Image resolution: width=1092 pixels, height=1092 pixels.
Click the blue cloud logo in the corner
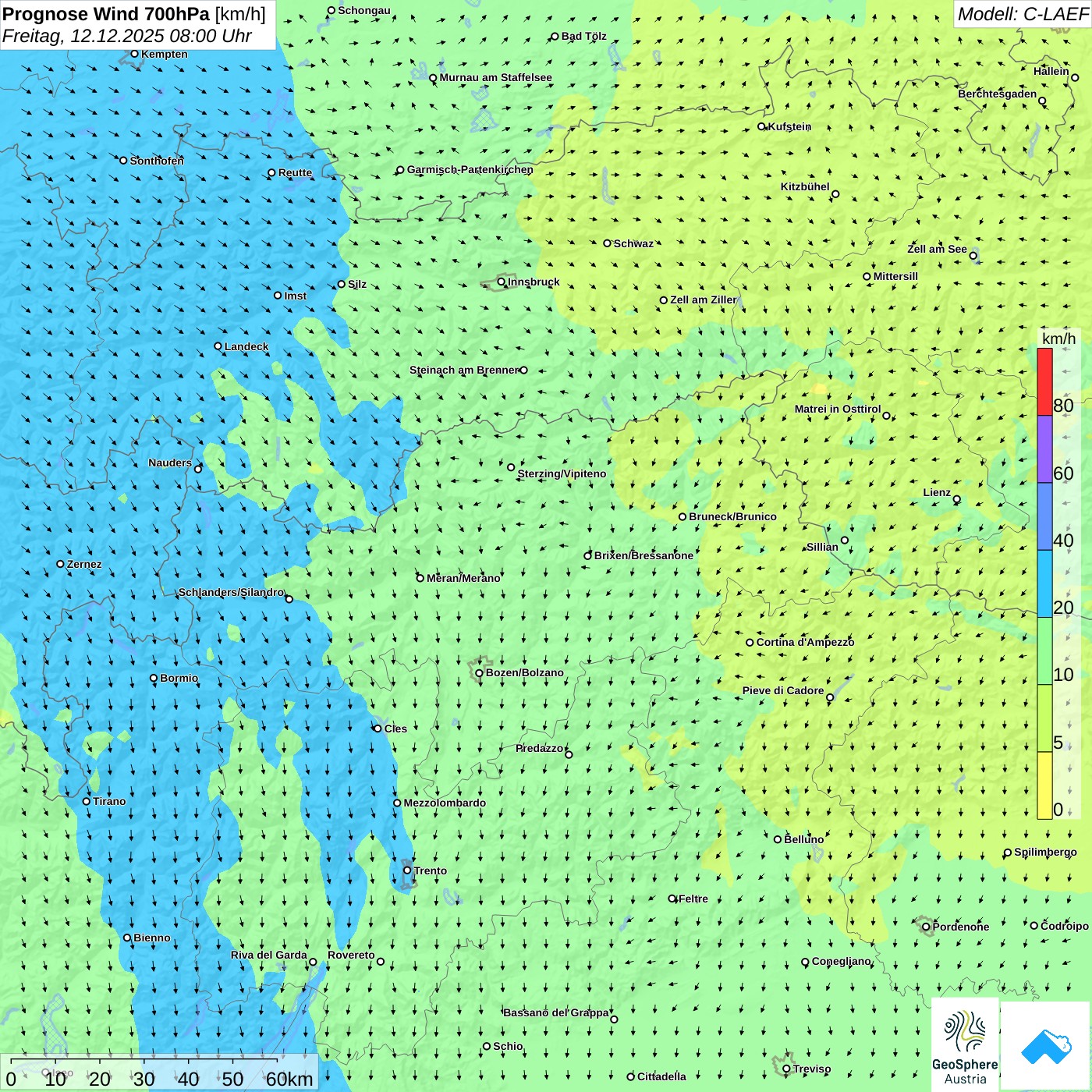[1045, 1047]
